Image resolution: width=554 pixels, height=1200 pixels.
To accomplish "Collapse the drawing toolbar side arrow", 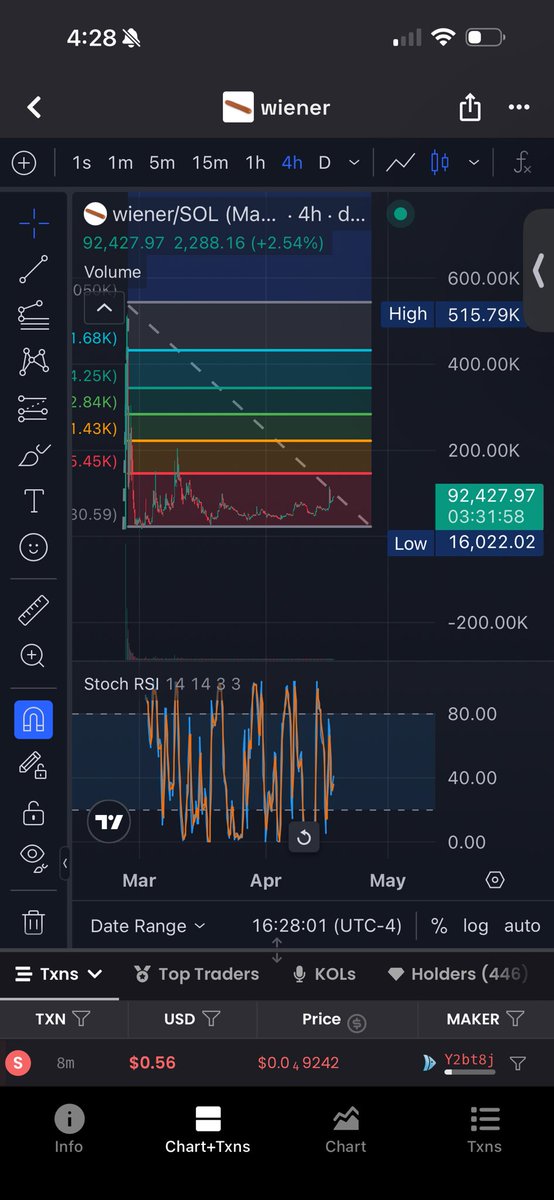I will [66, 861].
